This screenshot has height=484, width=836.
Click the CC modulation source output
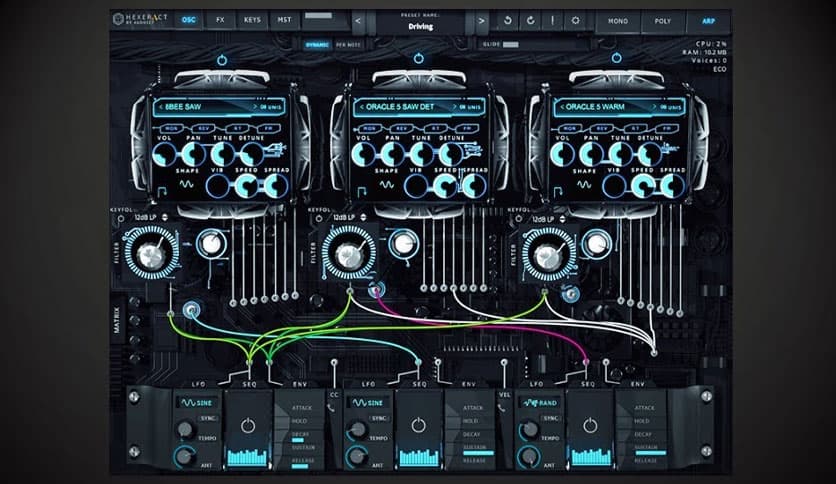tap(334, 362)
